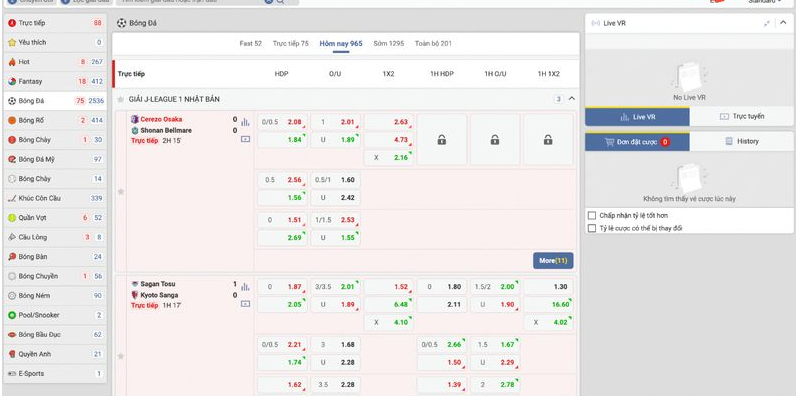Select the Fantasy sidebar category

(x=55, y=81)
